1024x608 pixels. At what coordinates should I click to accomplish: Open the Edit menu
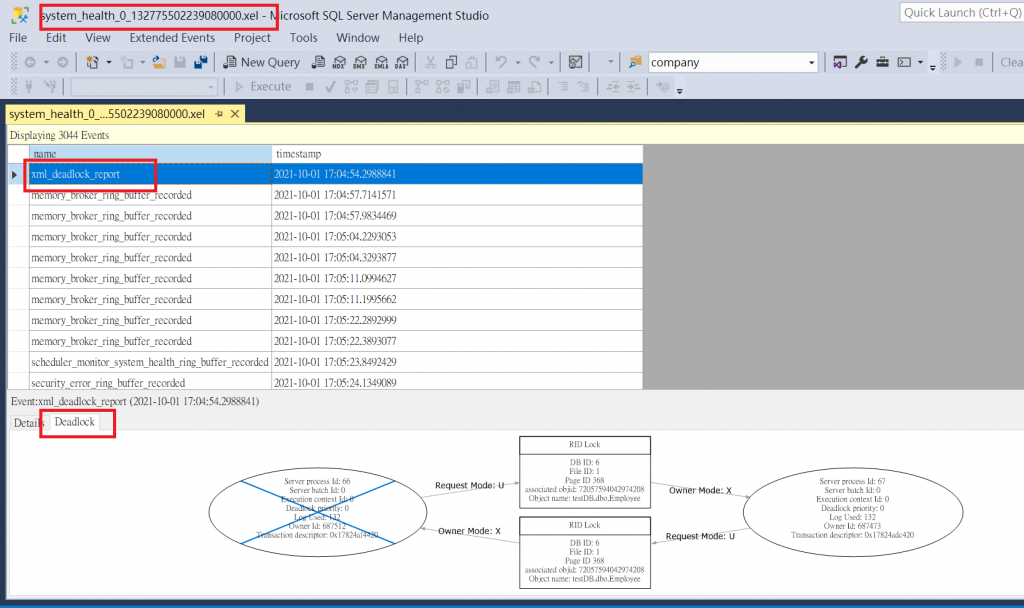coord(56,38)
